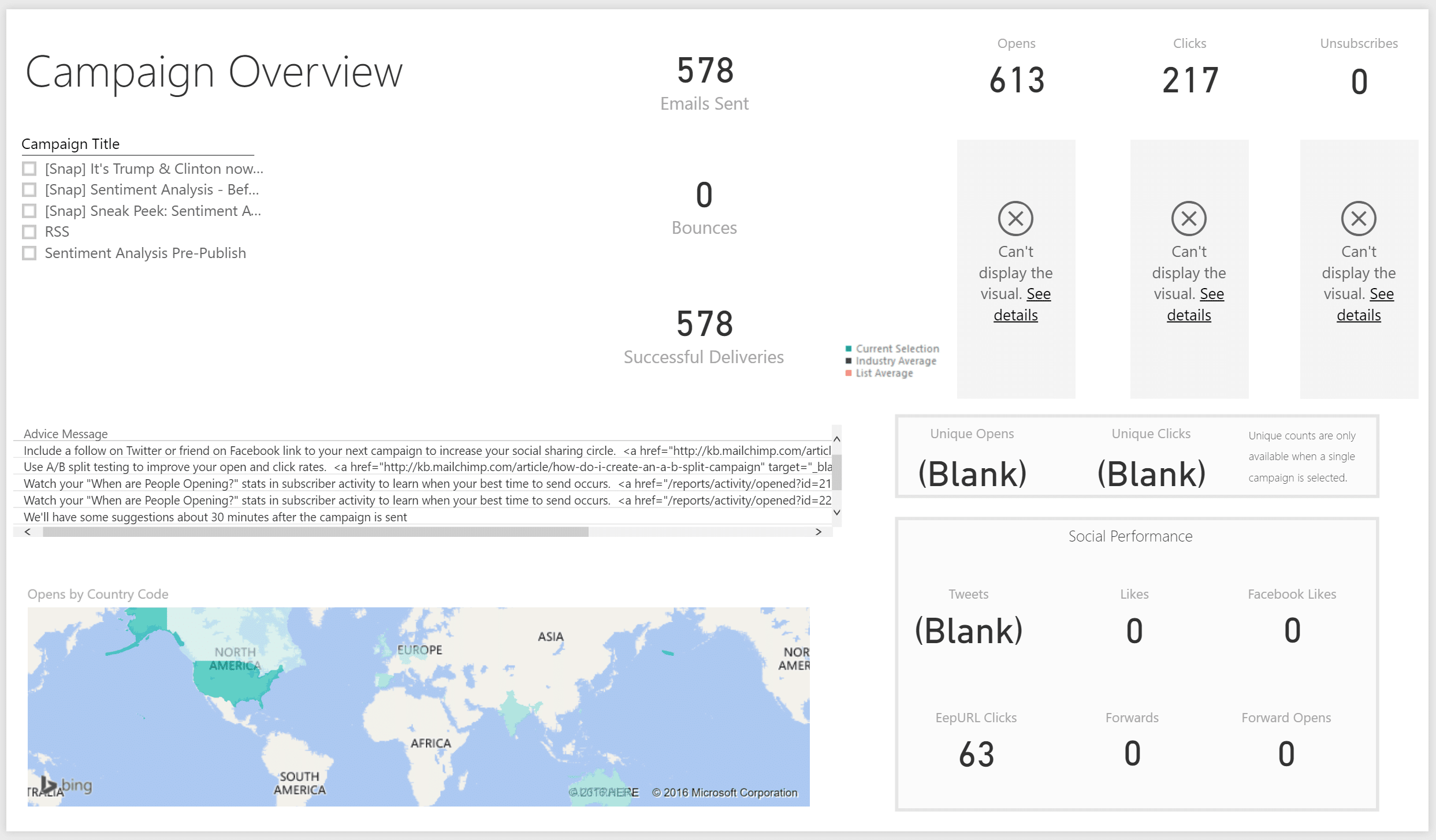Toggle Sentiment Analysis Pre-Publish checkbox
Screen dimensions: 1436x840
pyautogui.click(x=29, y=253)
